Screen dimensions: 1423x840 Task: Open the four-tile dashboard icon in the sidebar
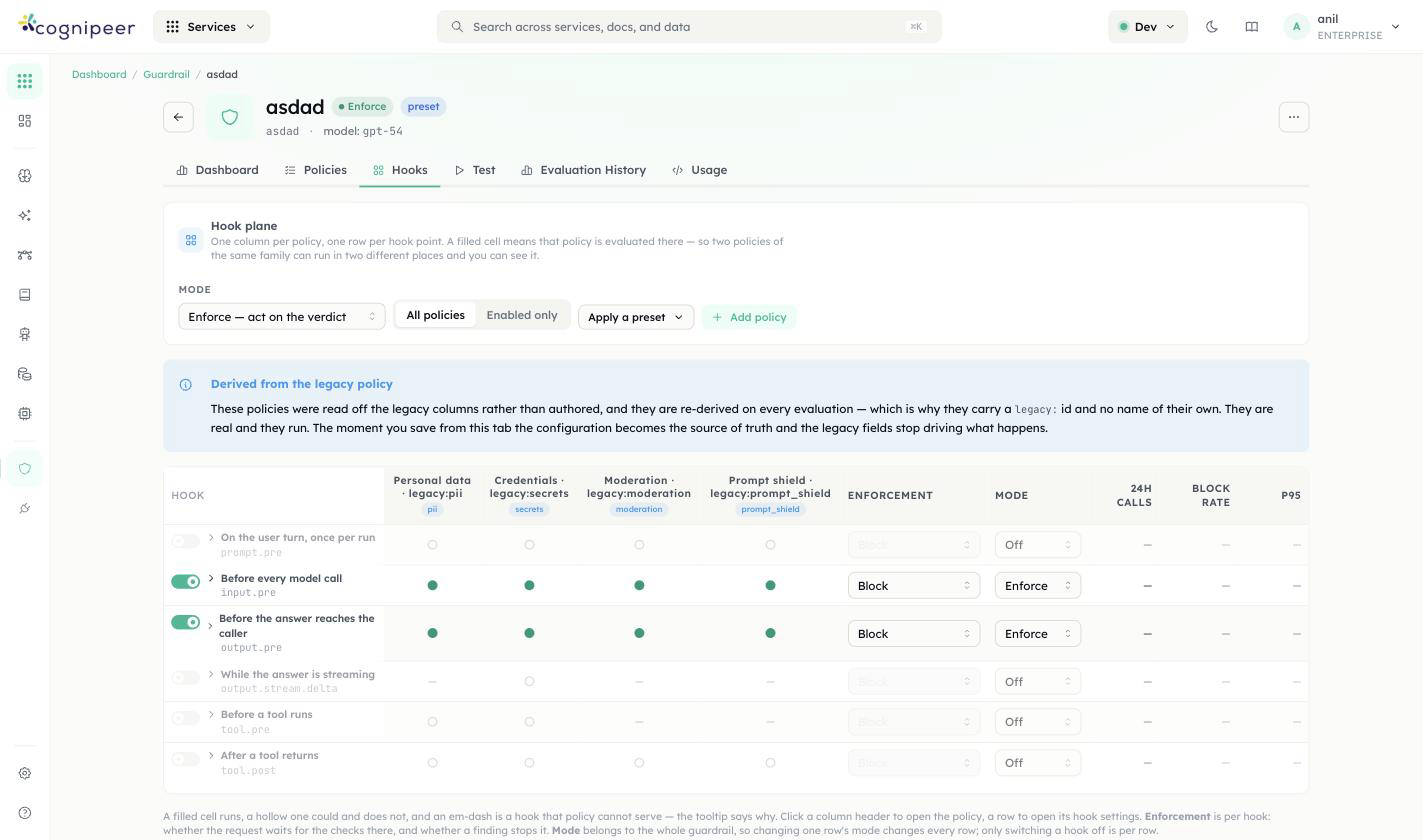click(x=25, y=121)
